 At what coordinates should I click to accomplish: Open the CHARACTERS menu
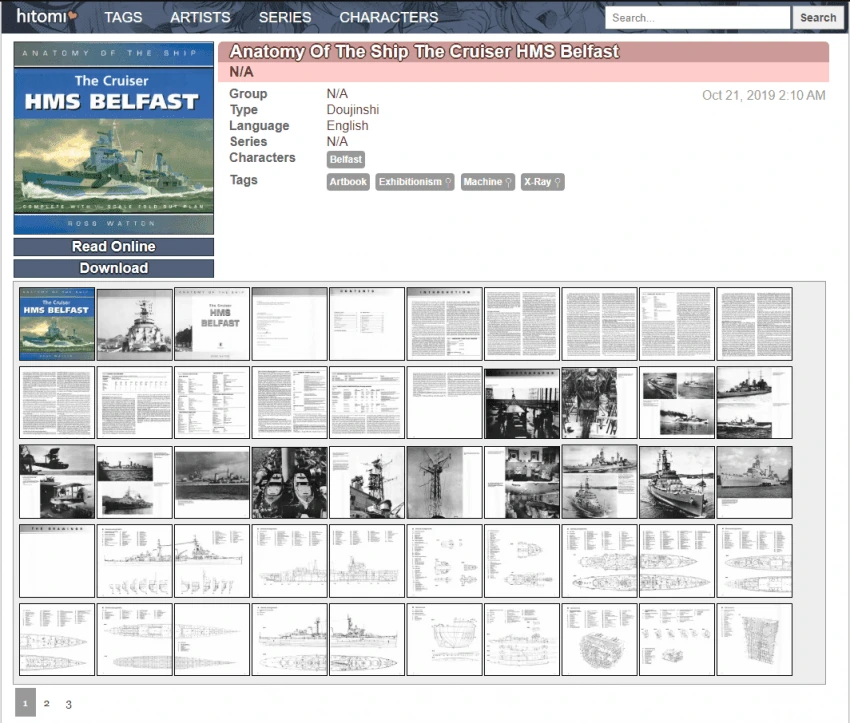pos(389,17)
